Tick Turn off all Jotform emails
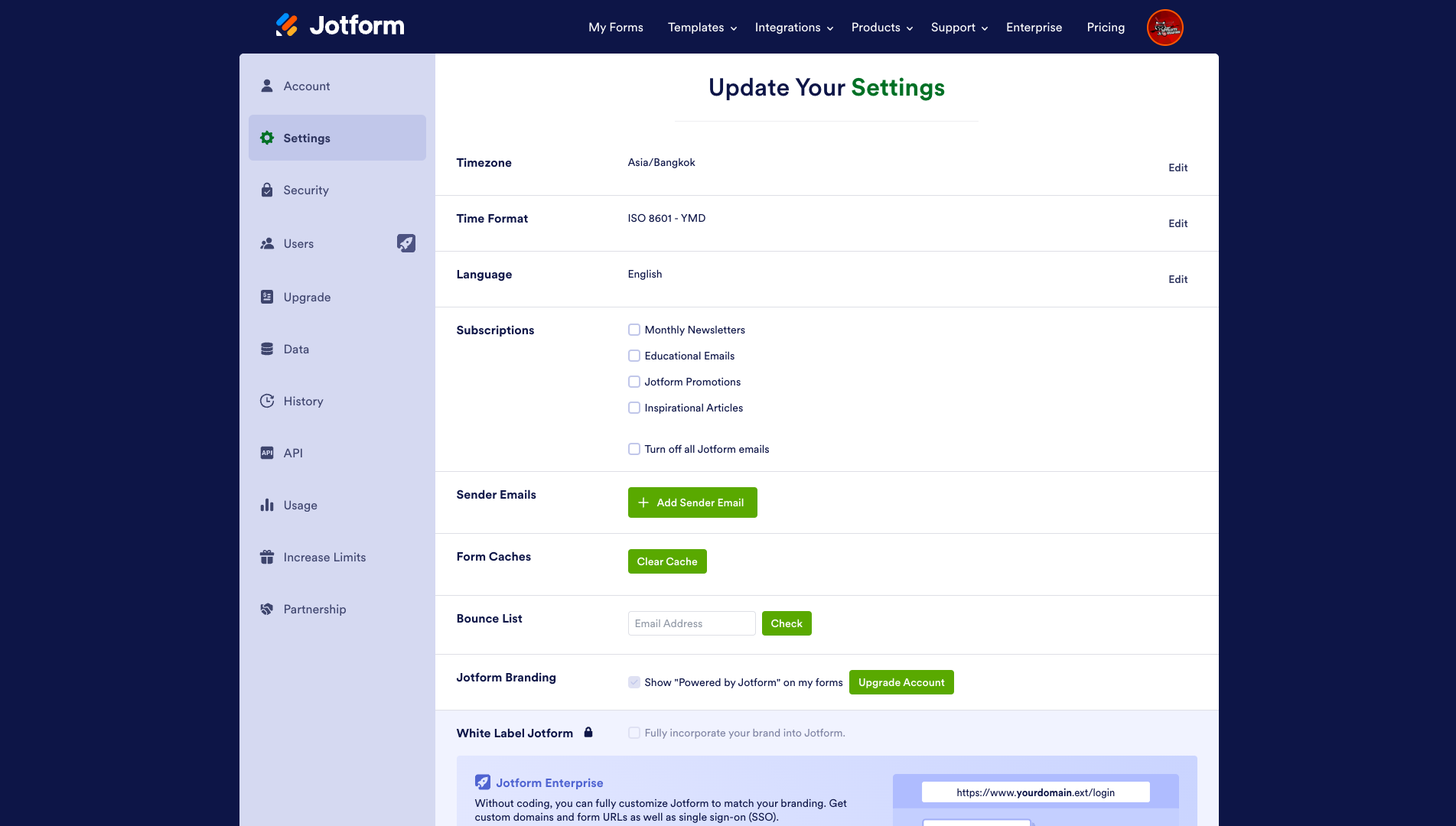 [x=634, y=449]
